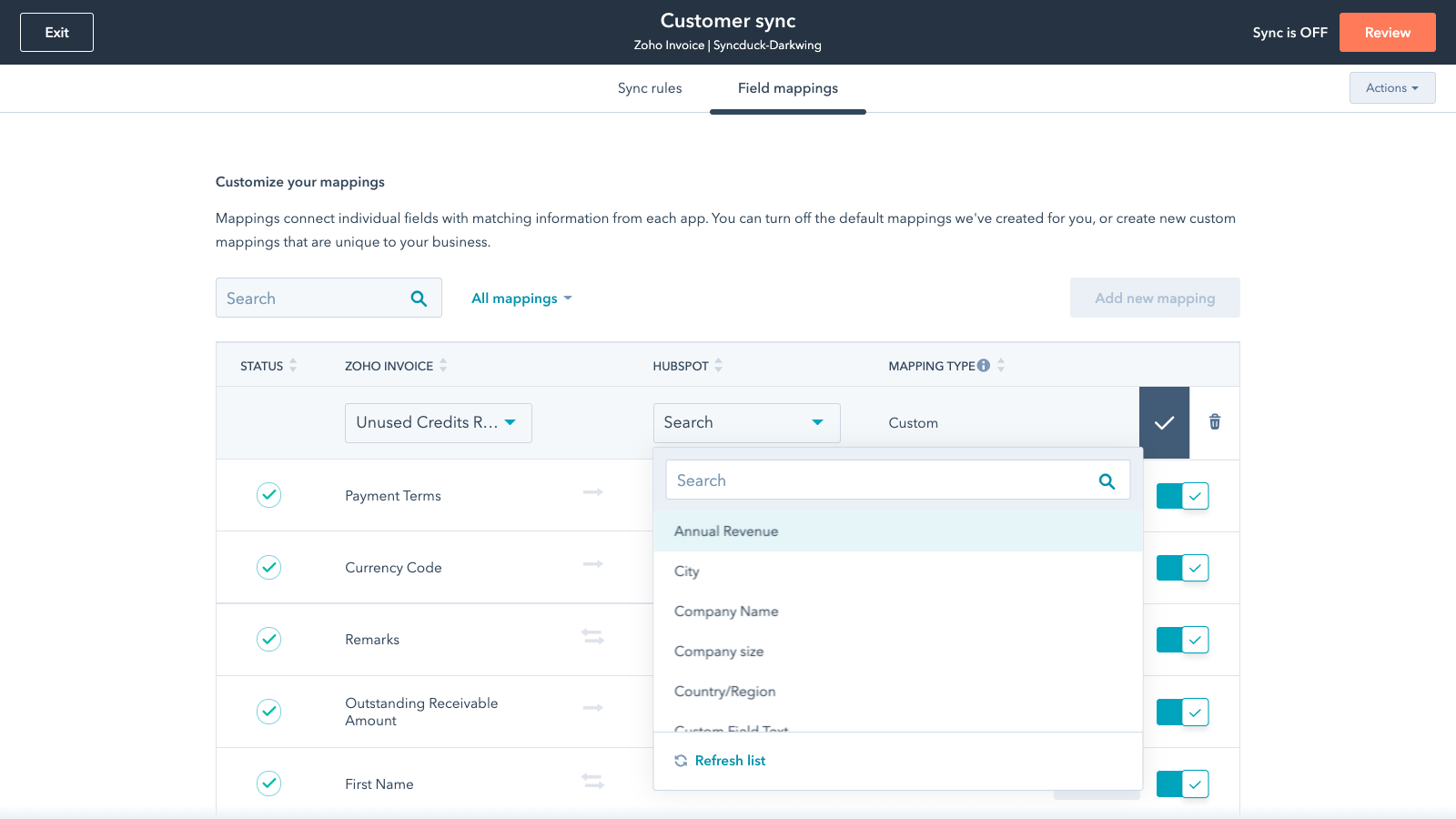Click the Review button
1456x819 pixels.
pos(1387,32)
